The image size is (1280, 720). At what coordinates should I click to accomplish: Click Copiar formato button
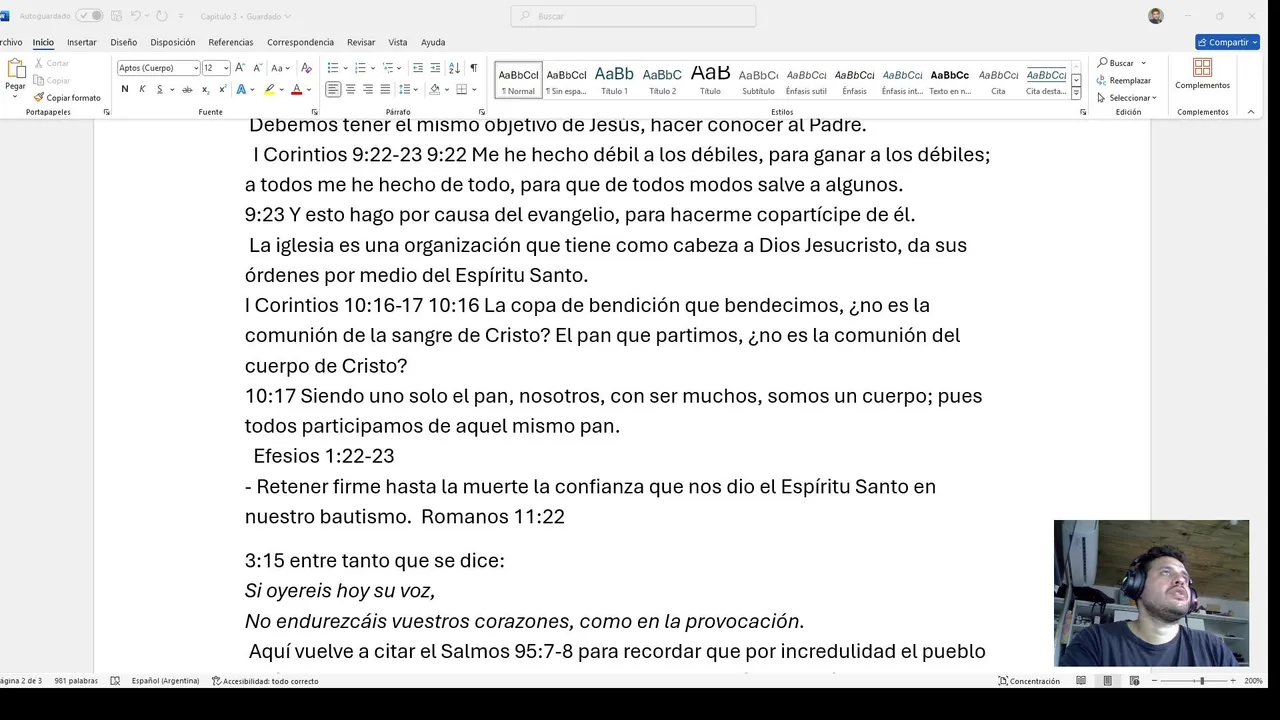tap(67, 98)
